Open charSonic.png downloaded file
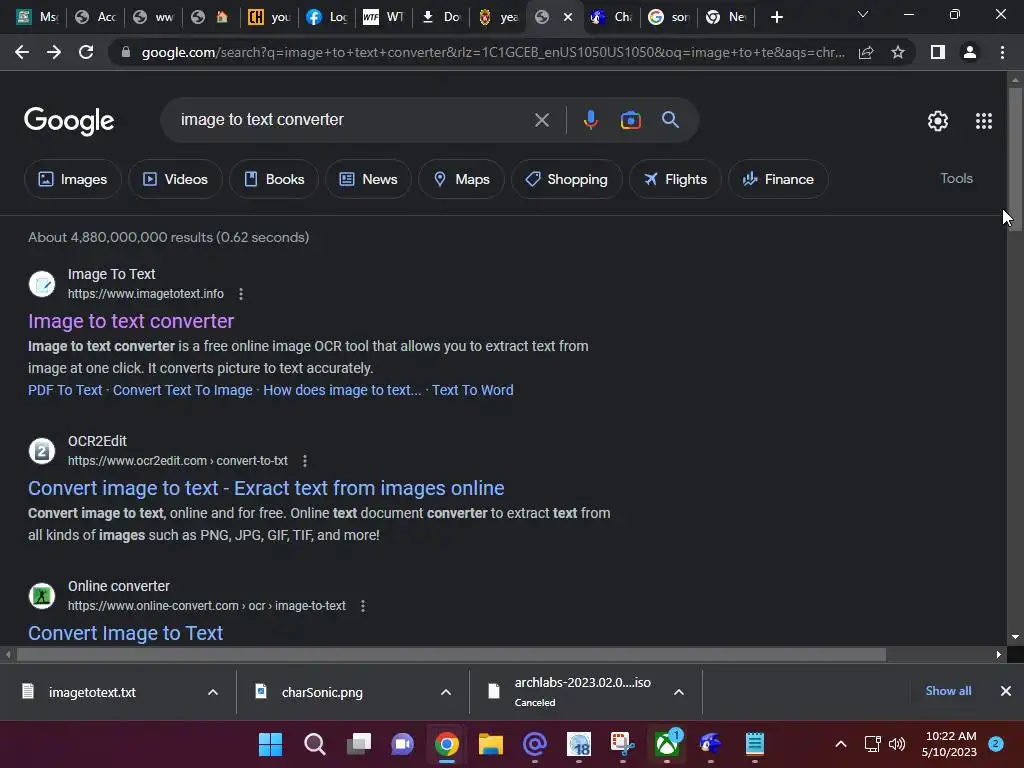This screenshot has height=768, width=1024. (x=321, y=692)
